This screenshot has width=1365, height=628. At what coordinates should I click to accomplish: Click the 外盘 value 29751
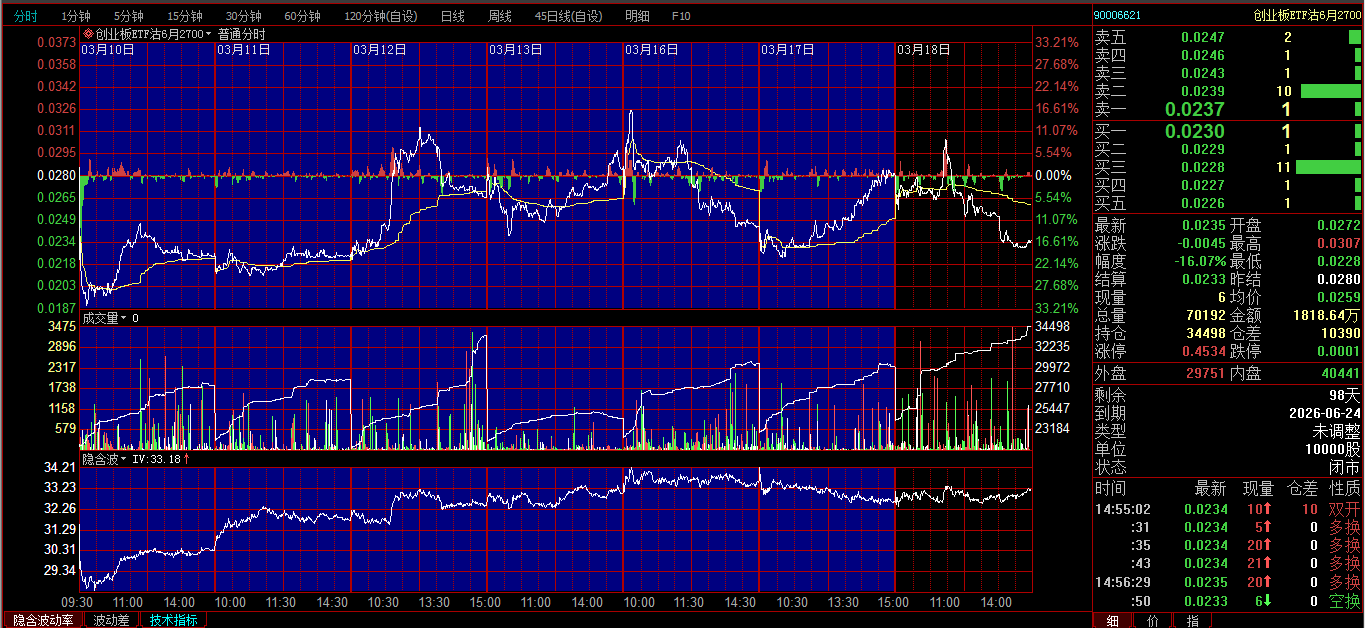[1205, 373]
